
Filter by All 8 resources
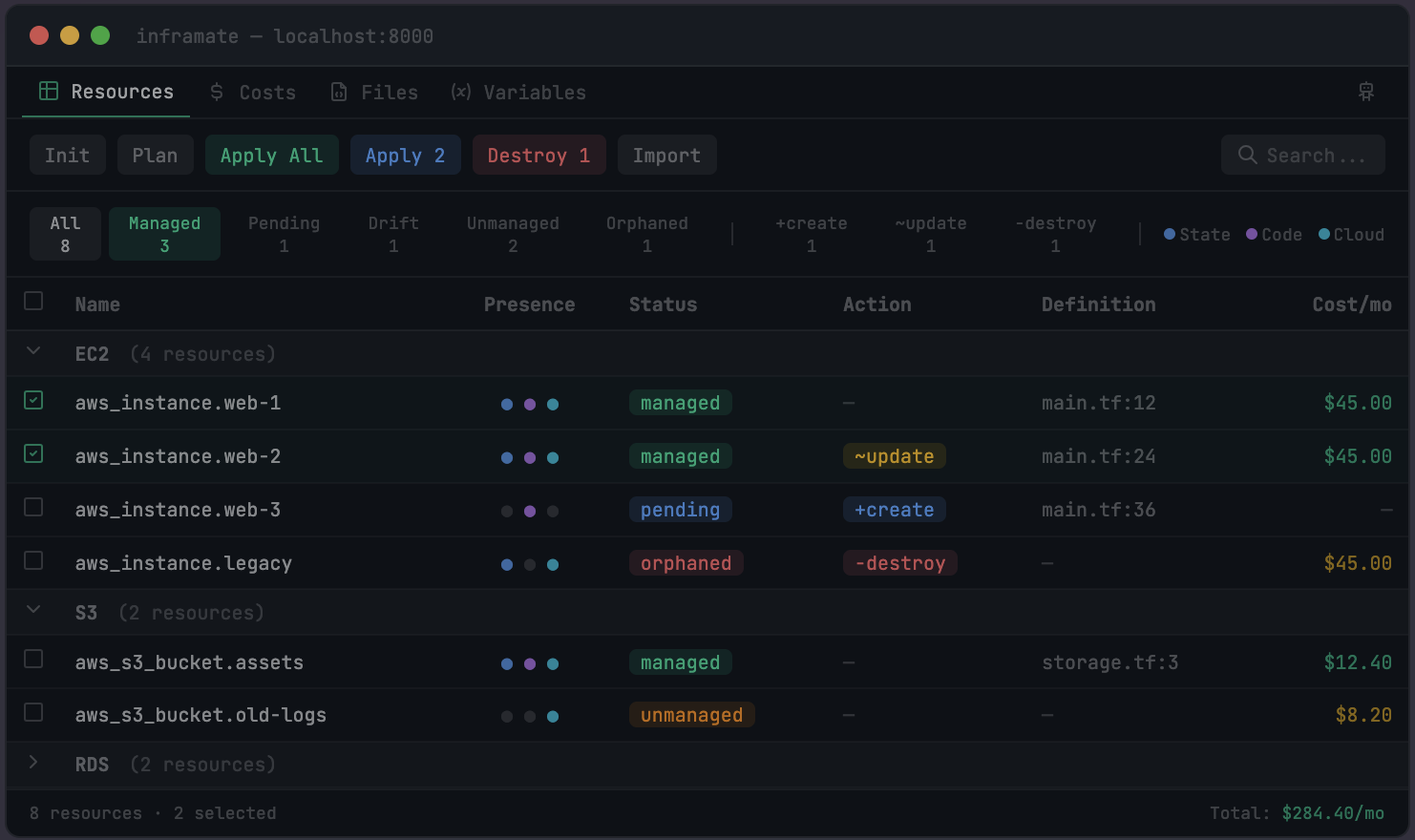click(65, 234)
